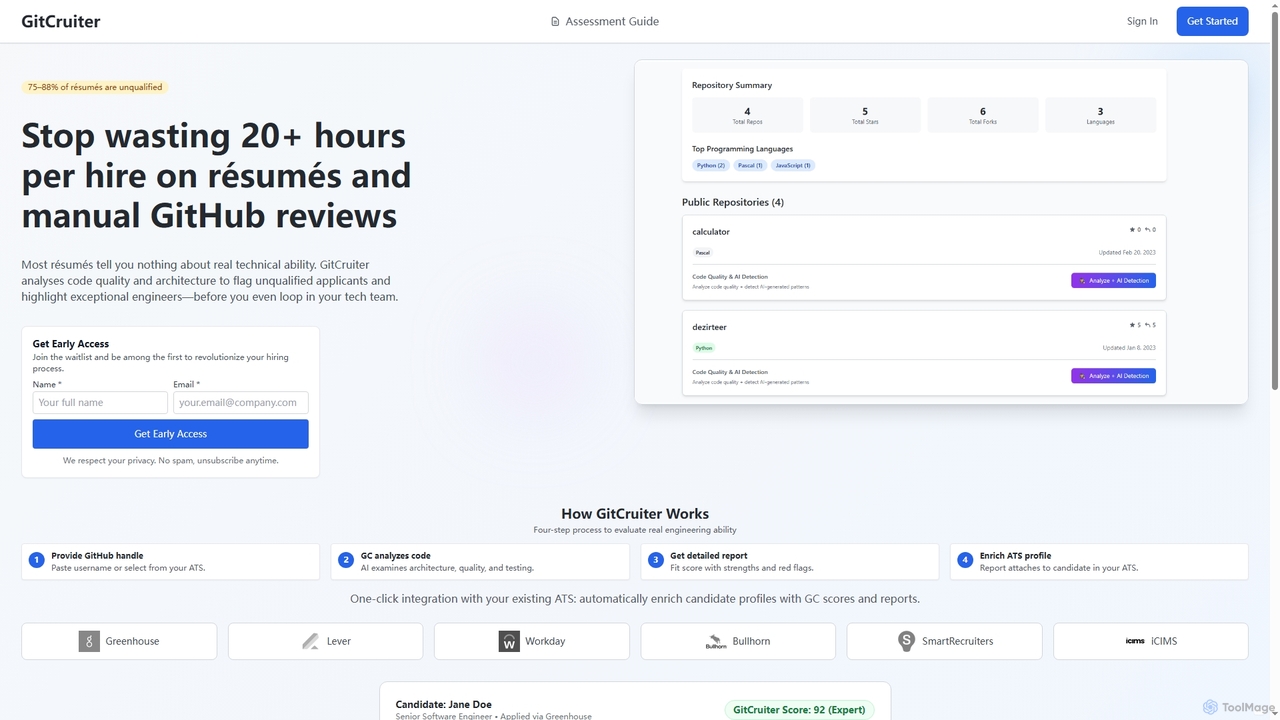Click the Total Stars stat card
1280x720 pixels.
[x=865, y=115]
